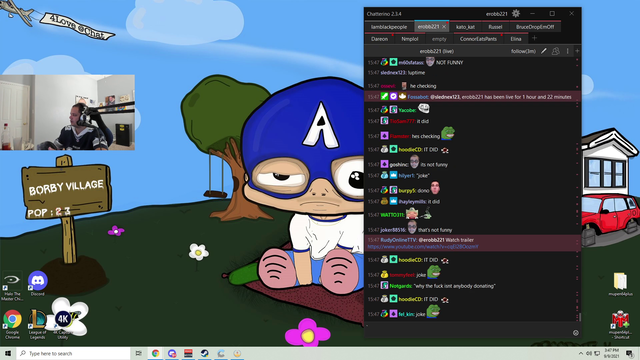Click the follow(3m) chat mode label
Viewport: 640px width, 360px height.
(x=523, y=51)
